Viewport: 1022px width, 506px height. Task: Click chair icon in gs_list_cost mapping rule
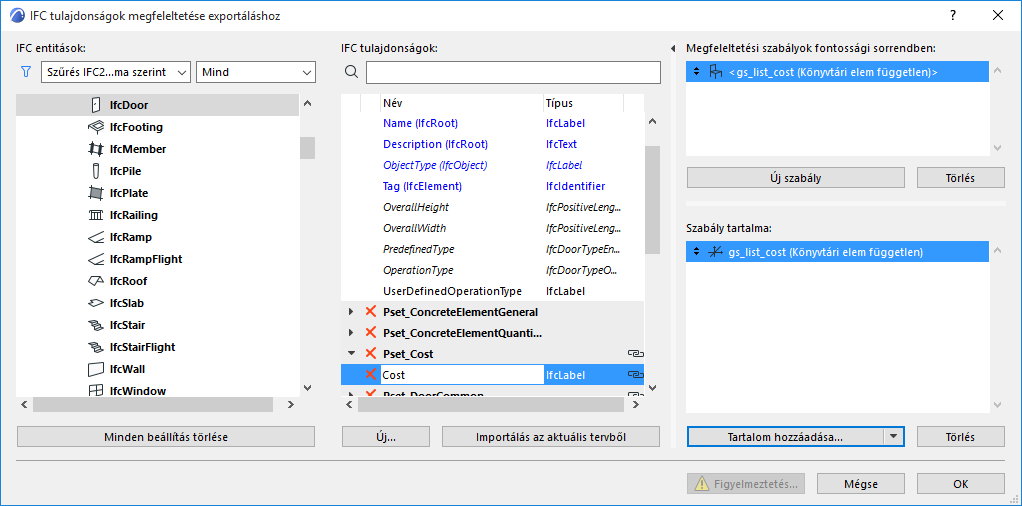716,72
